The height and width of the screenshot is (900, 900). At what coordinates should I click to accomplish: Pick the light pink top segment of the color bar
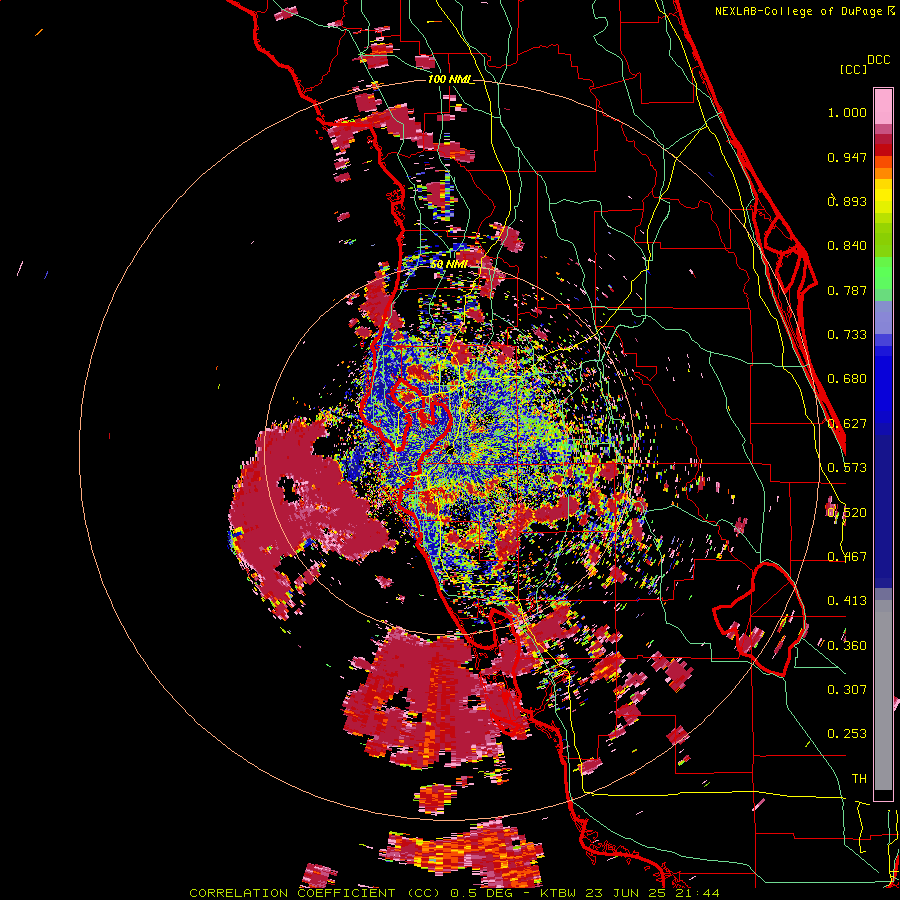pos(883,107)
